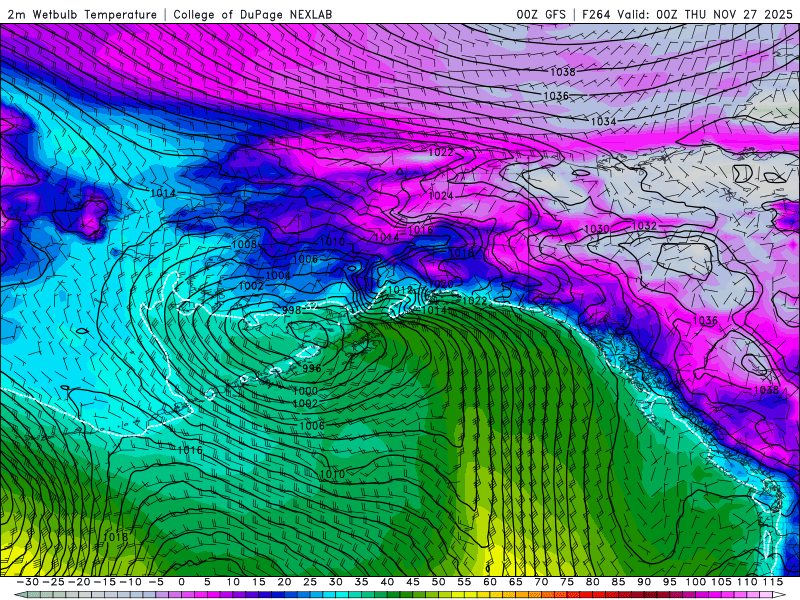Click the 'F264' forecast hour text

(x=596, y=15)
